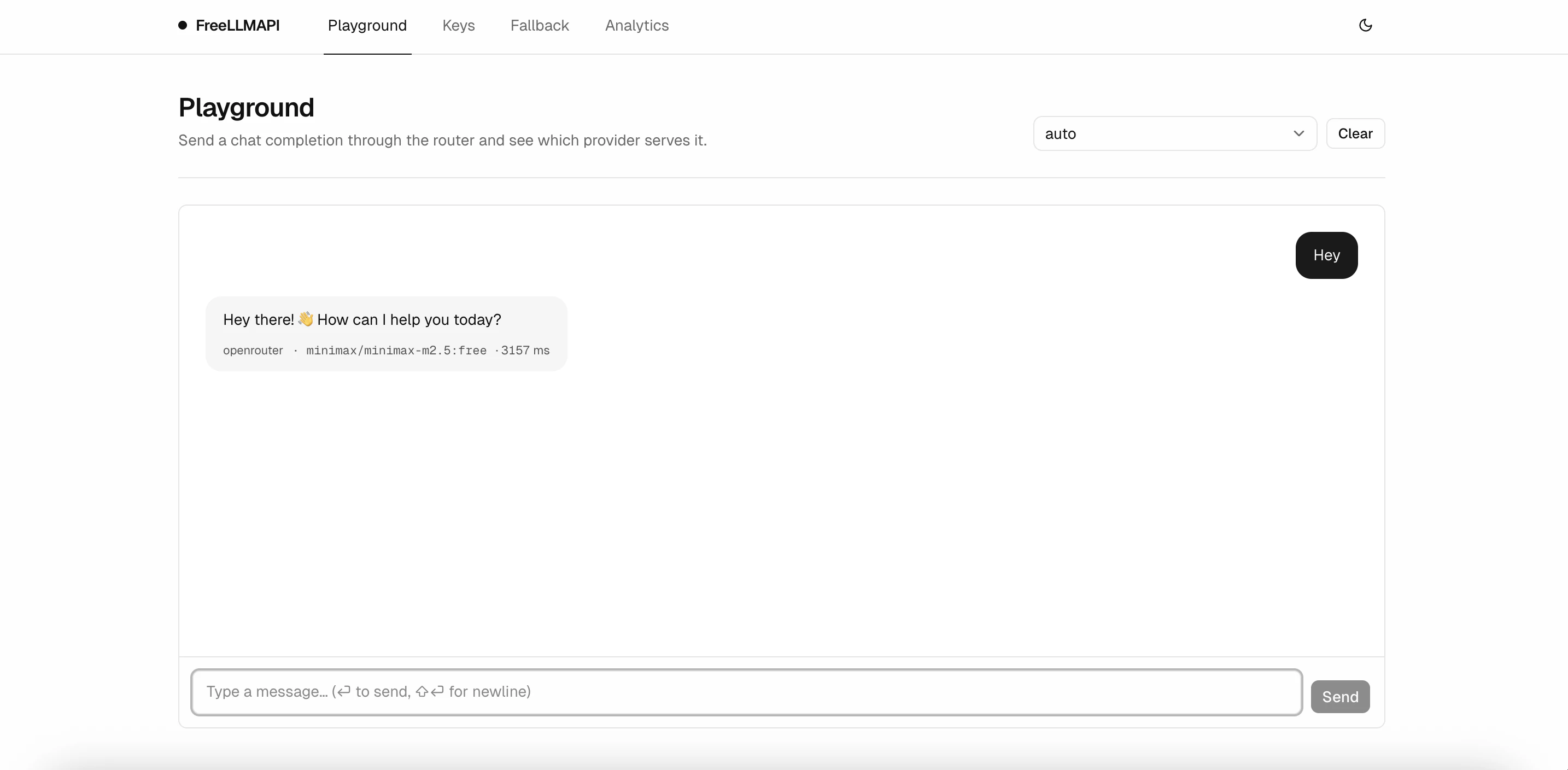
Task: Switch to the Keys tab
Action: coord(458,25)
